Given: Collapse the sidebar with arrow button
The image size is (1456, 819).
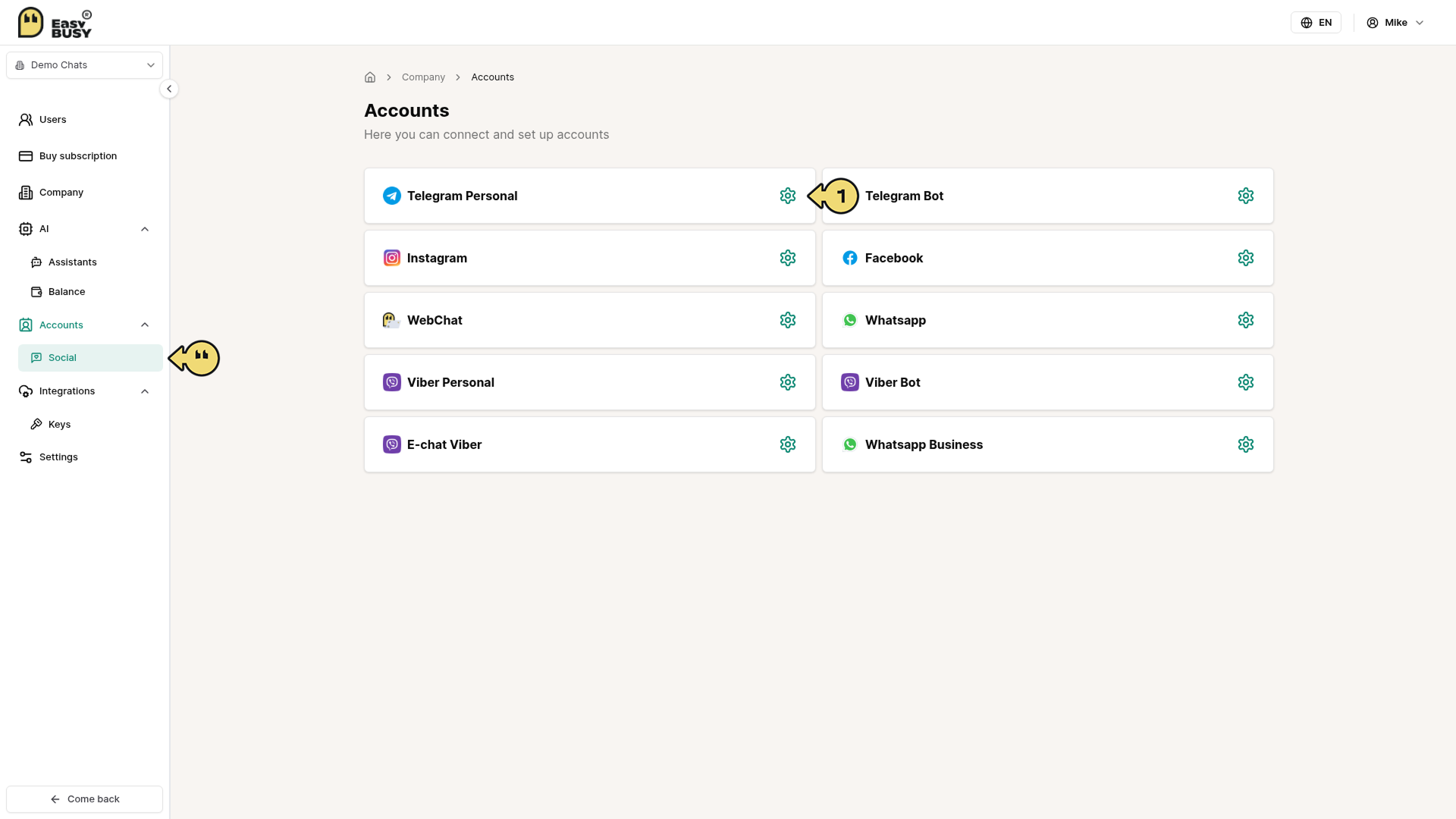Looking at the screenshot, I should click(169, 89).
